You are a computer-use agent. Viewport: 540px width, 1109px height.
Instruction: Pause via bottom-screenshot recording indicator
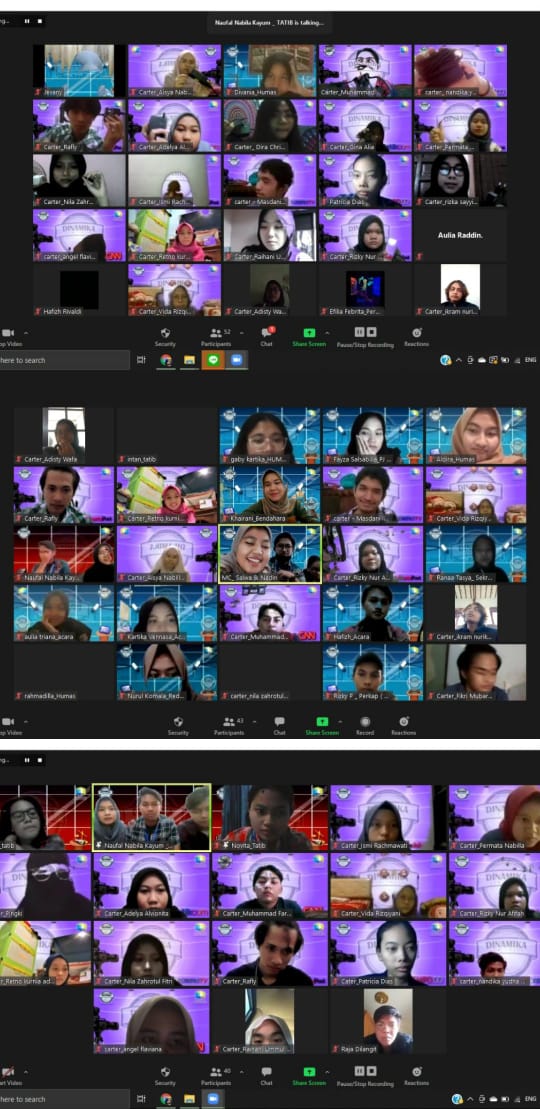point(28,760)
